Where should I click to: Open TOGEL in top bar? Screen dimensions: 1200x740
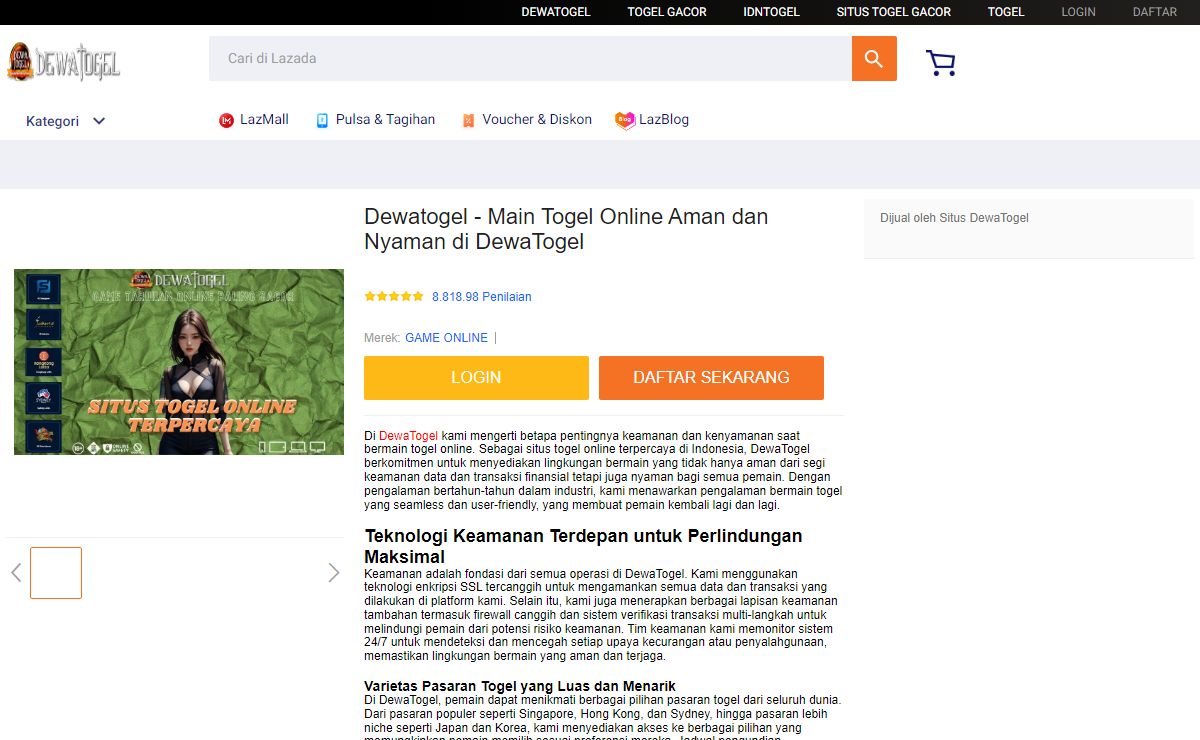pos(1006,12)
